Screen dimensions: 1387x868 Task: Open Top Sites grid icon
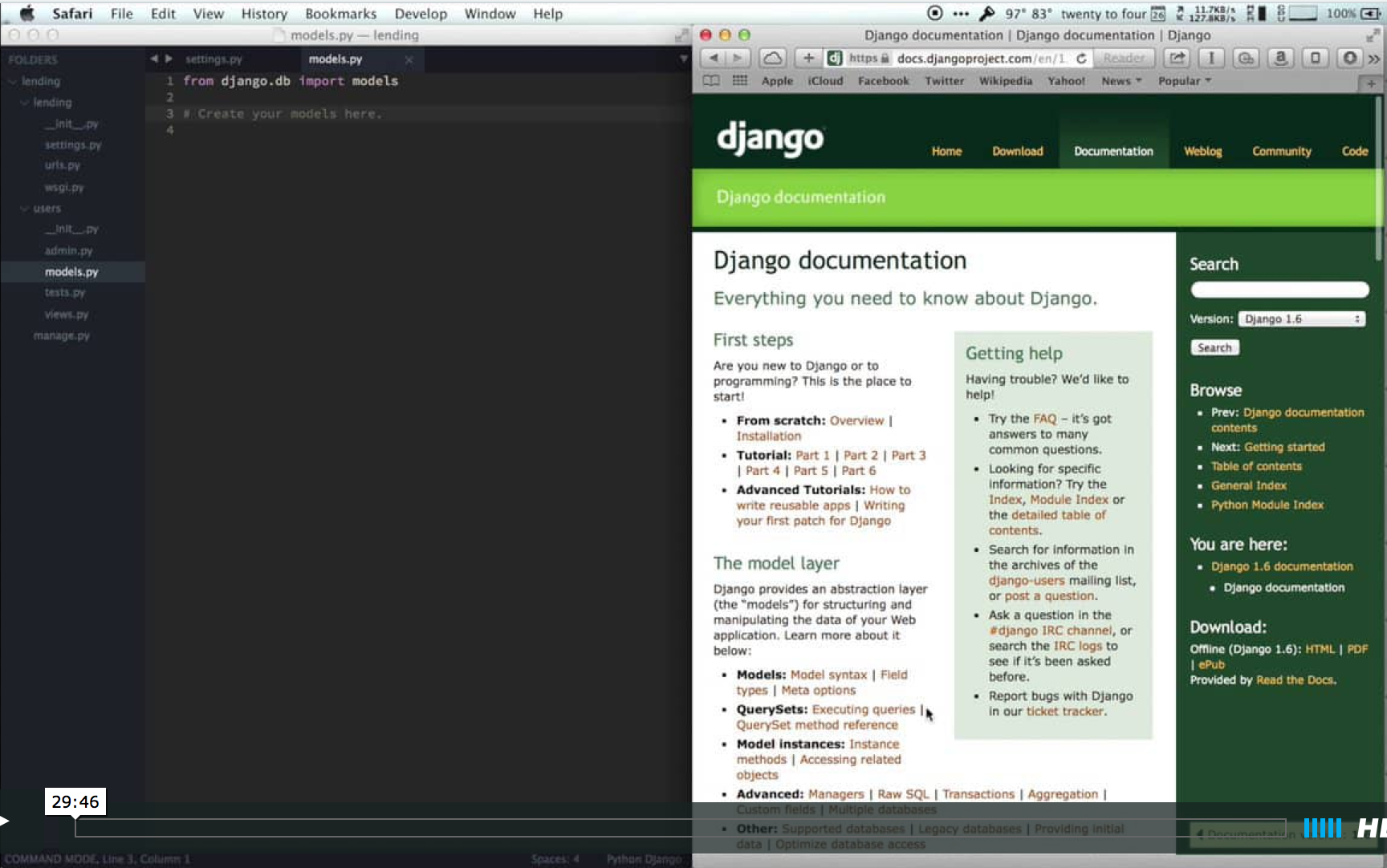pos(739,81)
